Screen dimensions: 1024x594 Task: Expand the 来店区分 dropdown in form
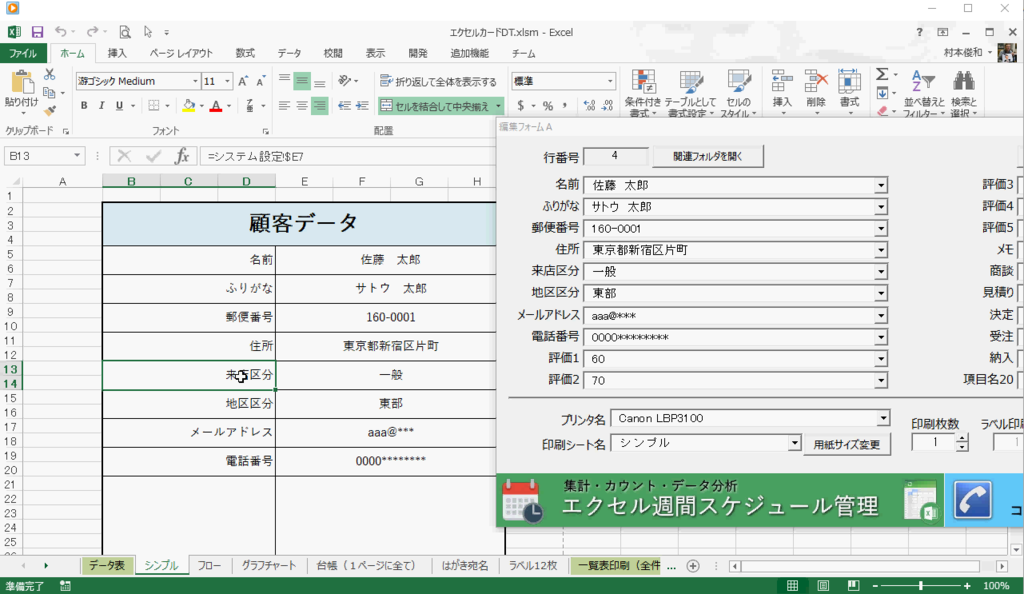pos(880,272)
